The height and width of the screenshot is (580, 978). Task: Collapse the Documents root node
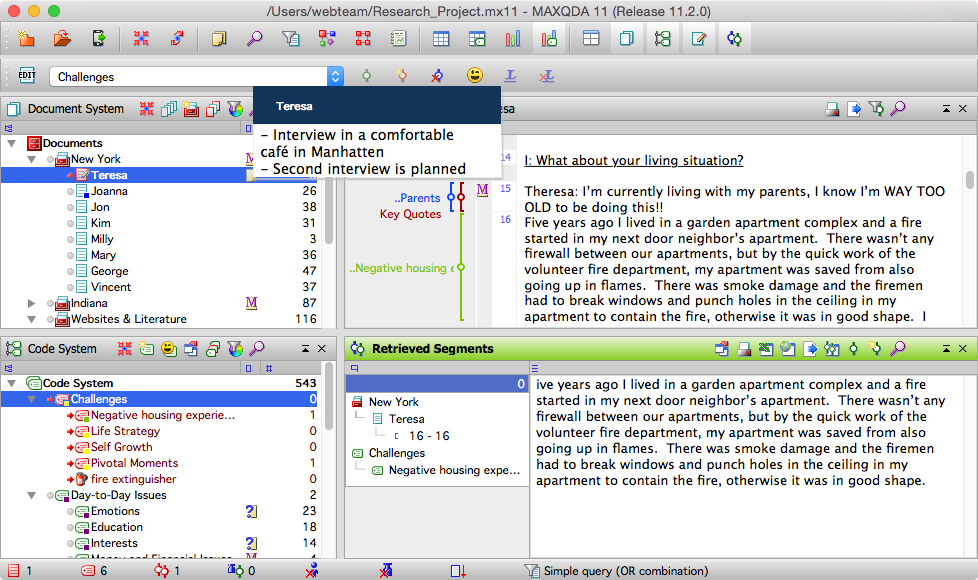(11, 143)
